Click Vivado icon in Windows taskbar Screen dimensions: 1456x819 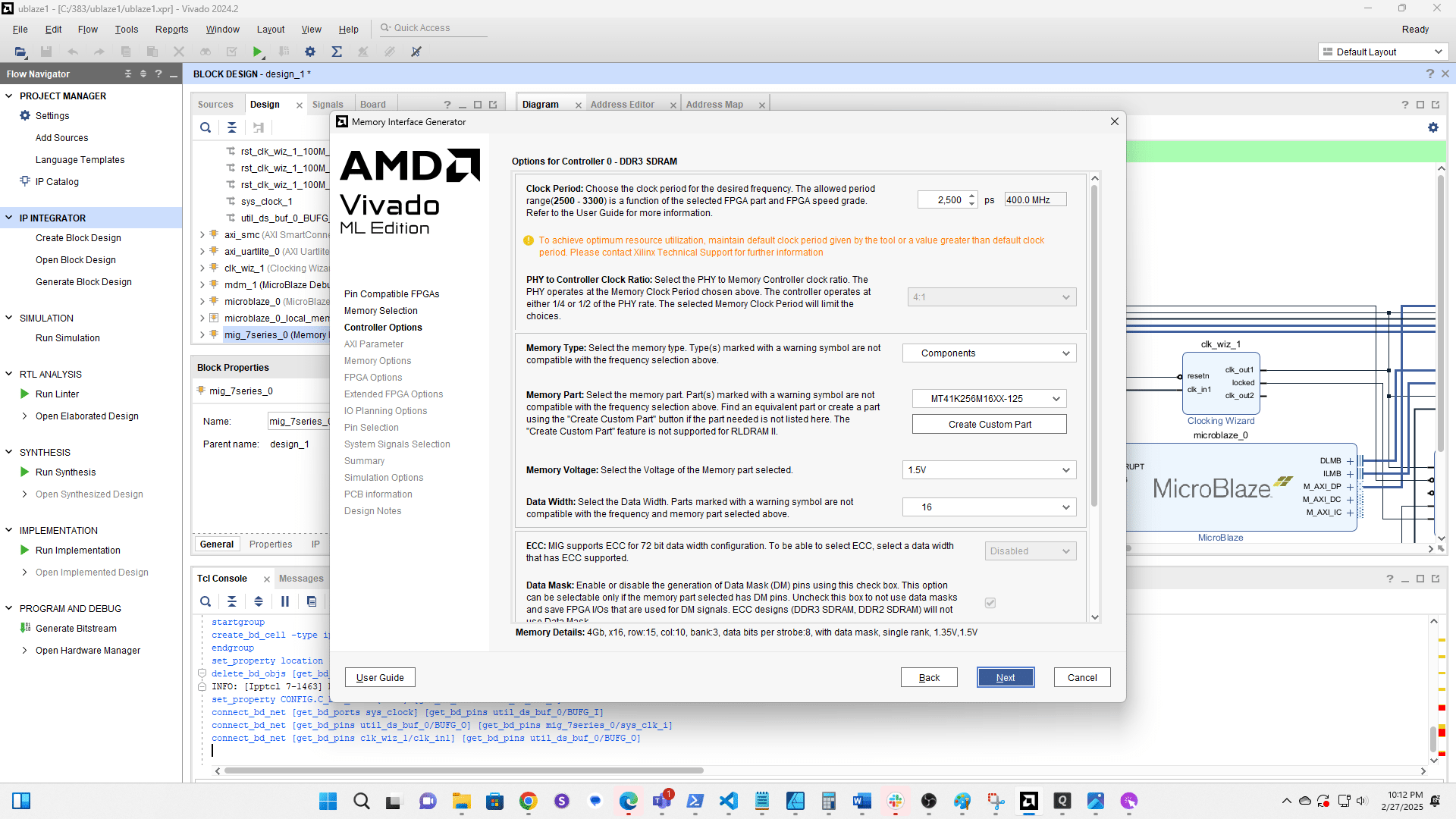pyautogui.click(x=1028, y=801)
